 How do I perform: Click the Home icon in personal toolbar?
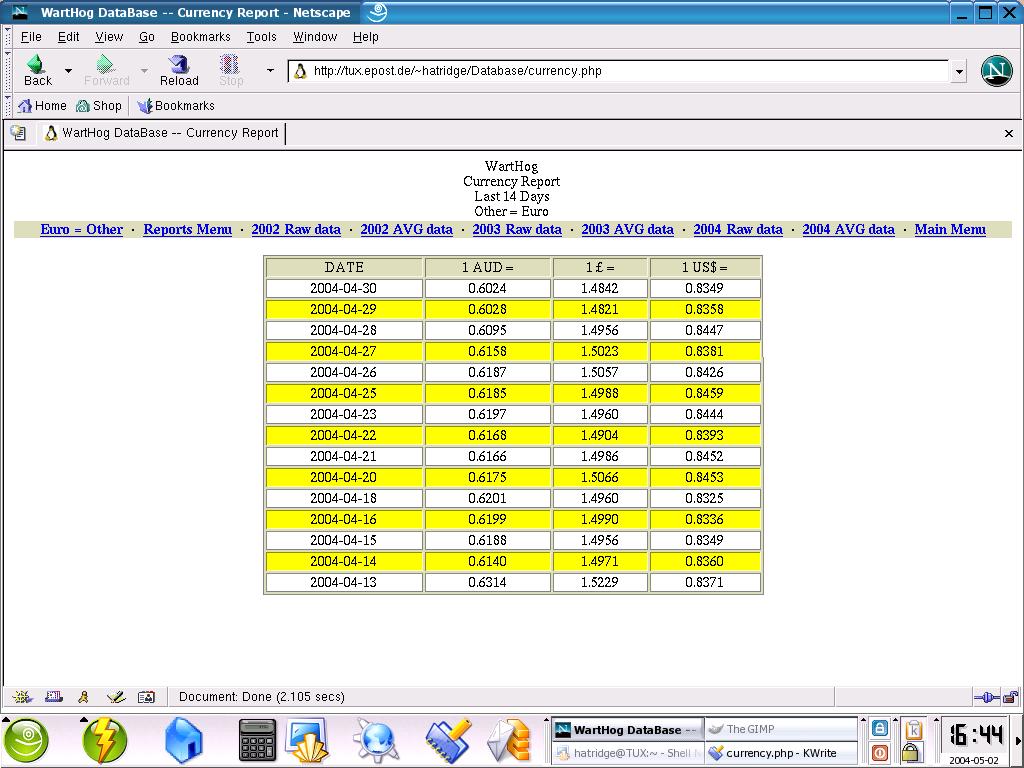[x=42, y=106]
